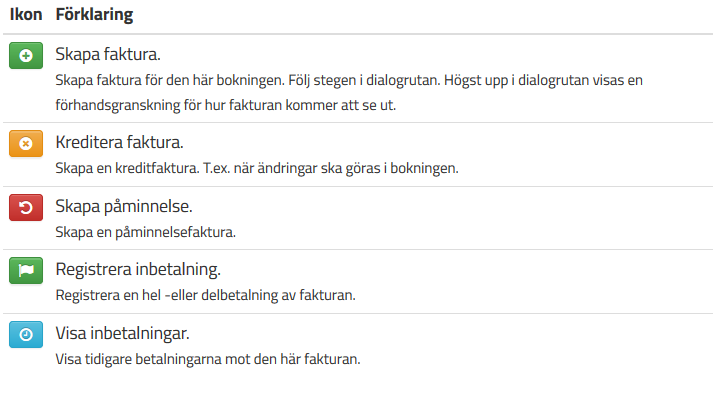The image size is (719, 395).
Task: Select the 'Kreditera faktura.' heading text
Action: tap(119, 143)
